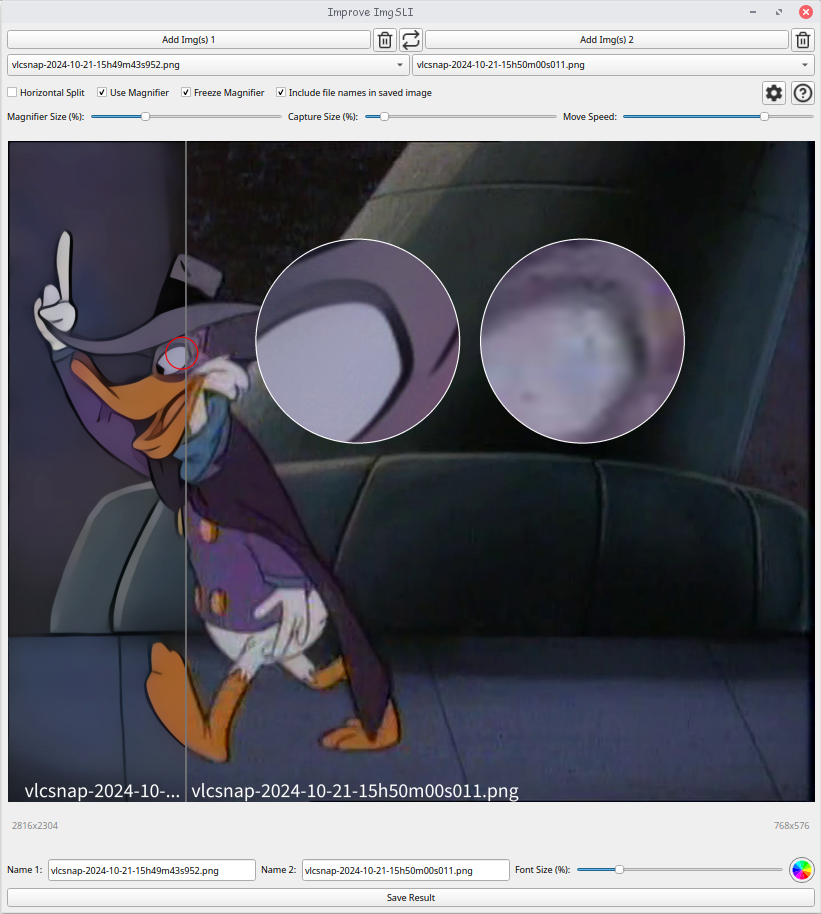This screenshot has height=914, width=821.
Task: Open image 1 file dropdown
Action: (208, 65)
